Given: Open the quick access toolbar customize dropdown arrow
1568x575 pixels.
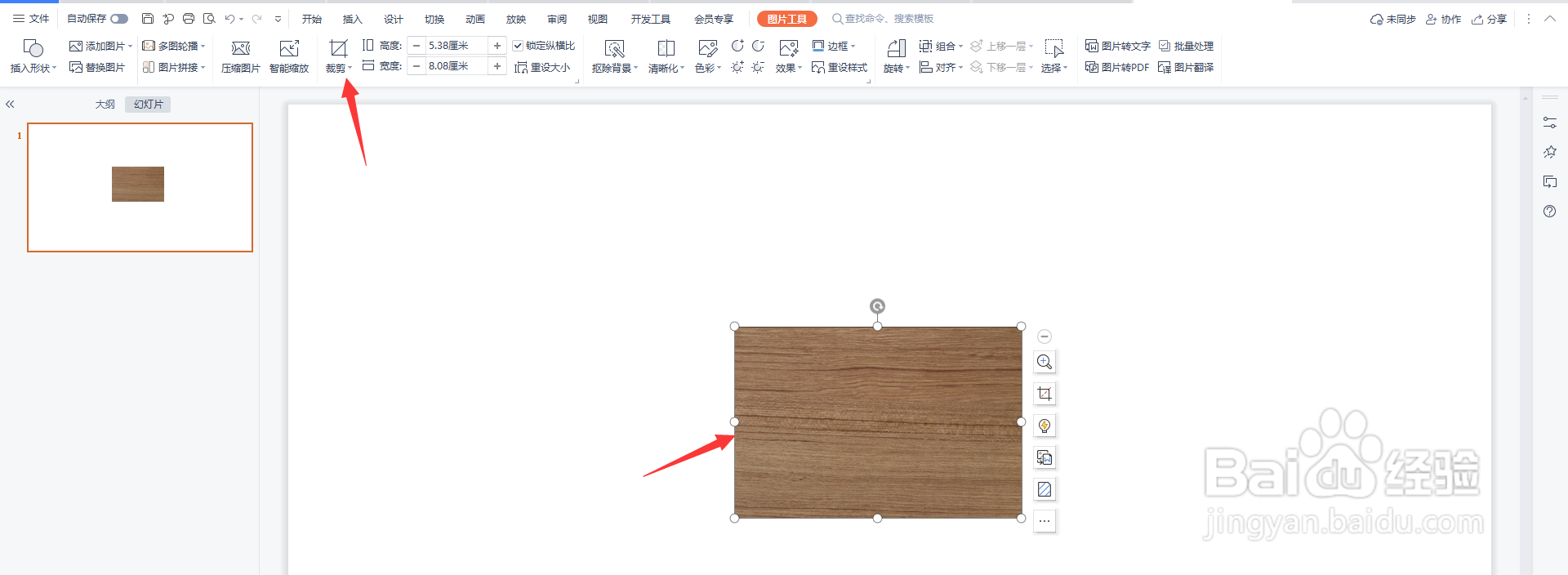Looking at the screenshot, I should point(278,19).
